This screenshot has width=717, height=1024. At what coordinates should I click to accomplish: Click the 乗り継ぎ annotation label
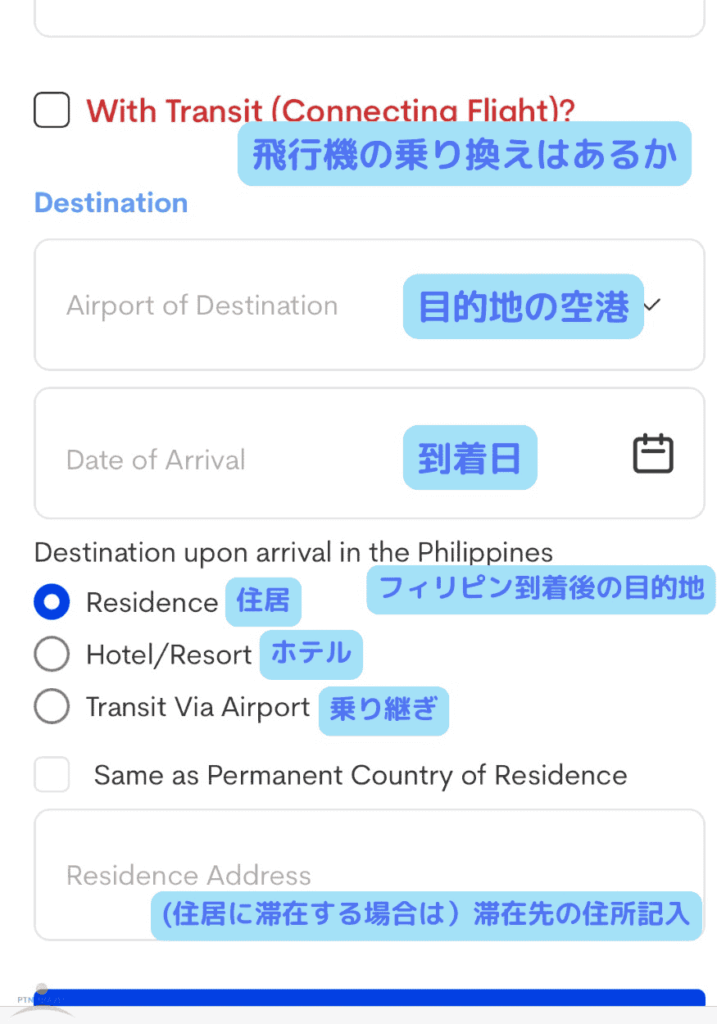point(384,709)
